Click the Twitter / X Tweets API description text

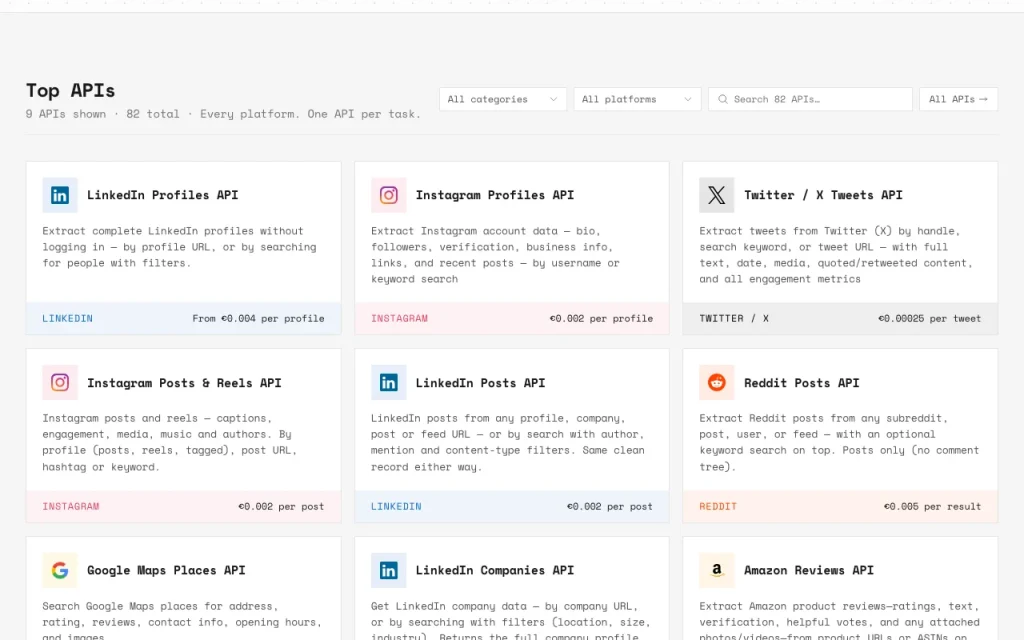836,255
